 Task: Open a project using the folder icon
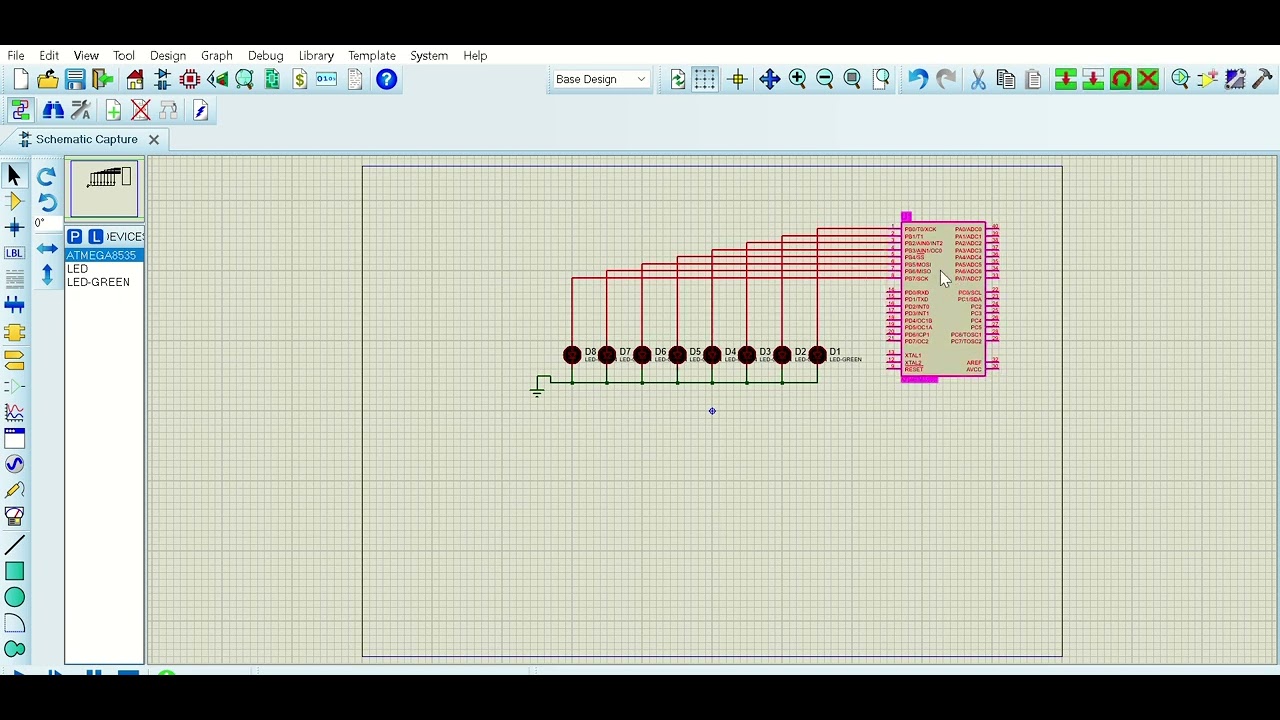(x=47, y=80)
